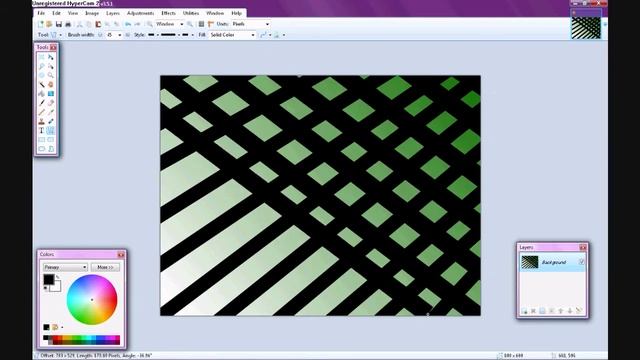Select the Color Picker tool

[51, 111]
